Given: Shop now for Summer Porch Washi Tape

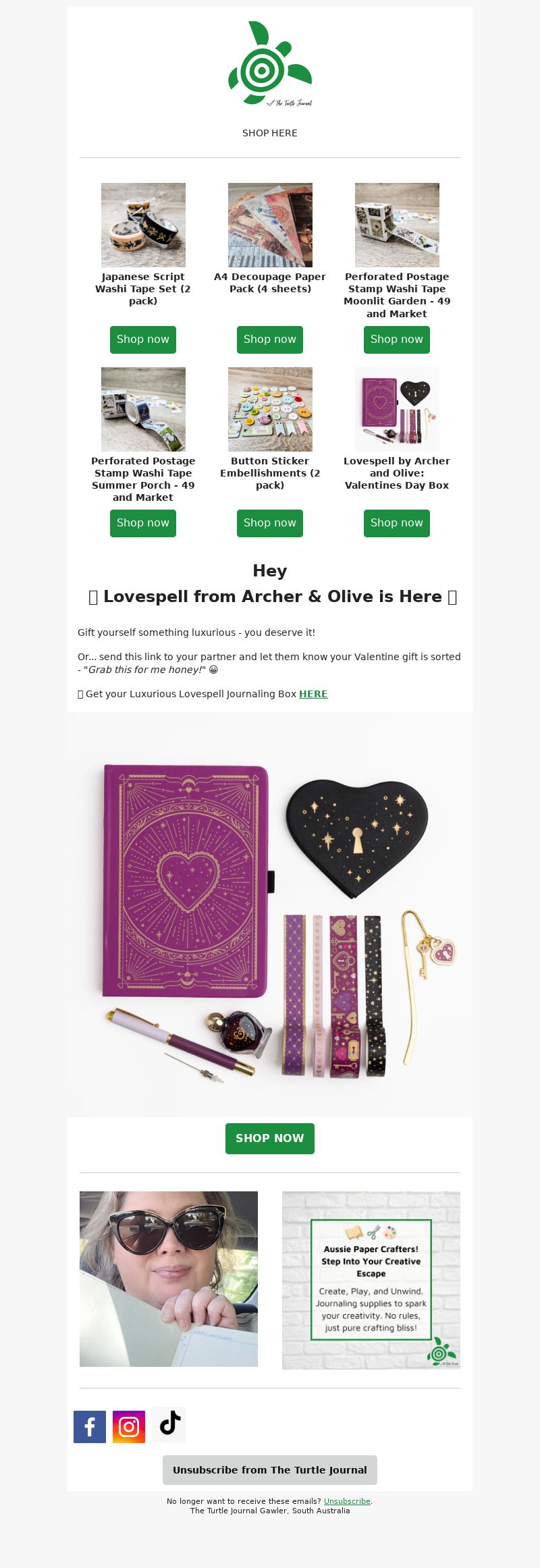Looking at the screenshot, I should [143, 523].
